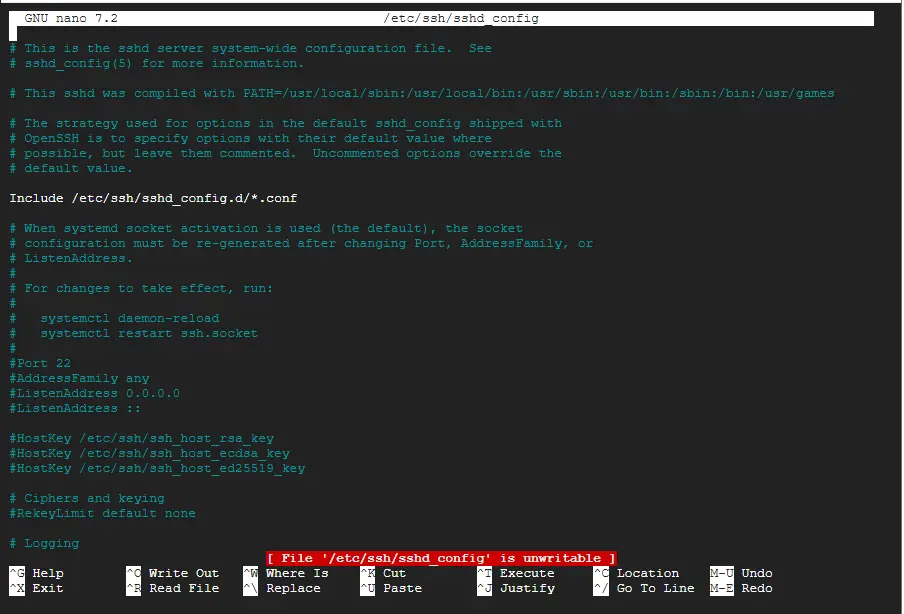Click the 'The strategy used for options' line
Viewport: 904px width, 614px height.
tap(285, 123)
